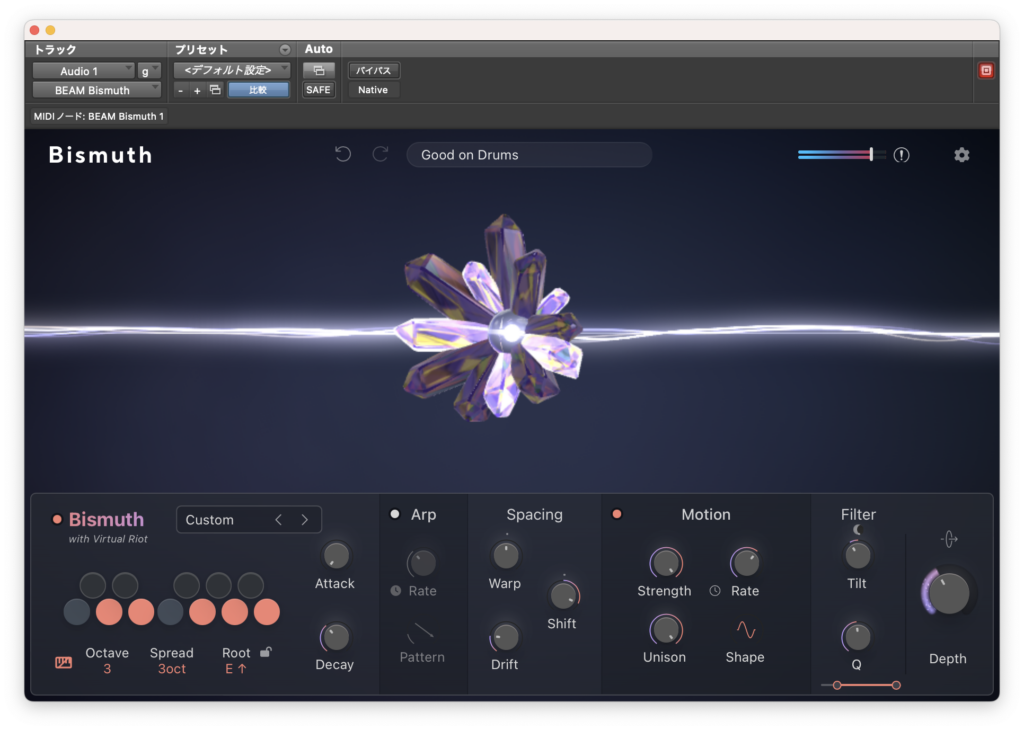Click the sine wave Shape icon
This screenshot has width=1024, height=730.
pyautogui.click(x=746, y=630)
